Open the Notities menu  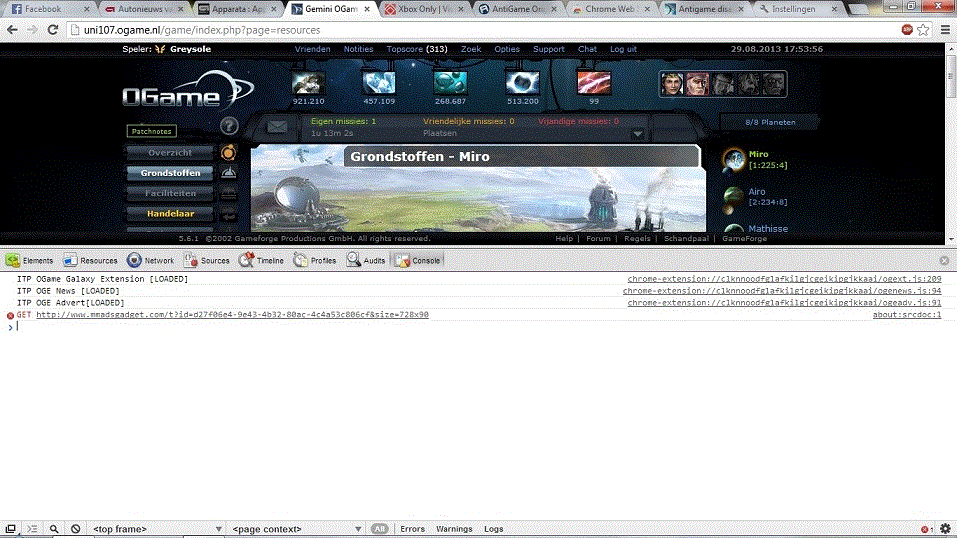pos(358,49)
